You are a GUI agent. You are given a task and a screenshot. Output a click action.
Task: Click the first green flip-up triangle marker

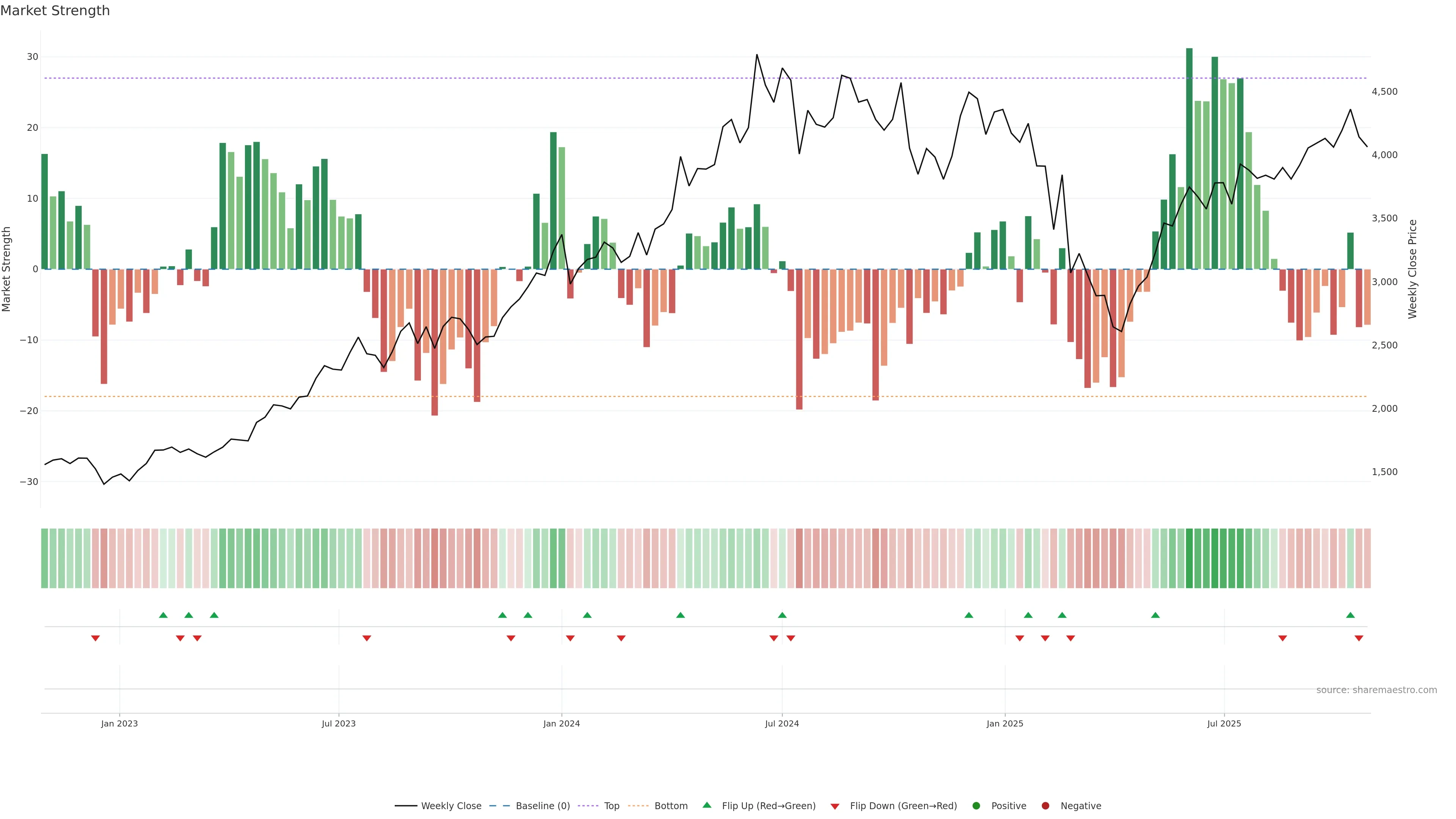pos(163,615)
